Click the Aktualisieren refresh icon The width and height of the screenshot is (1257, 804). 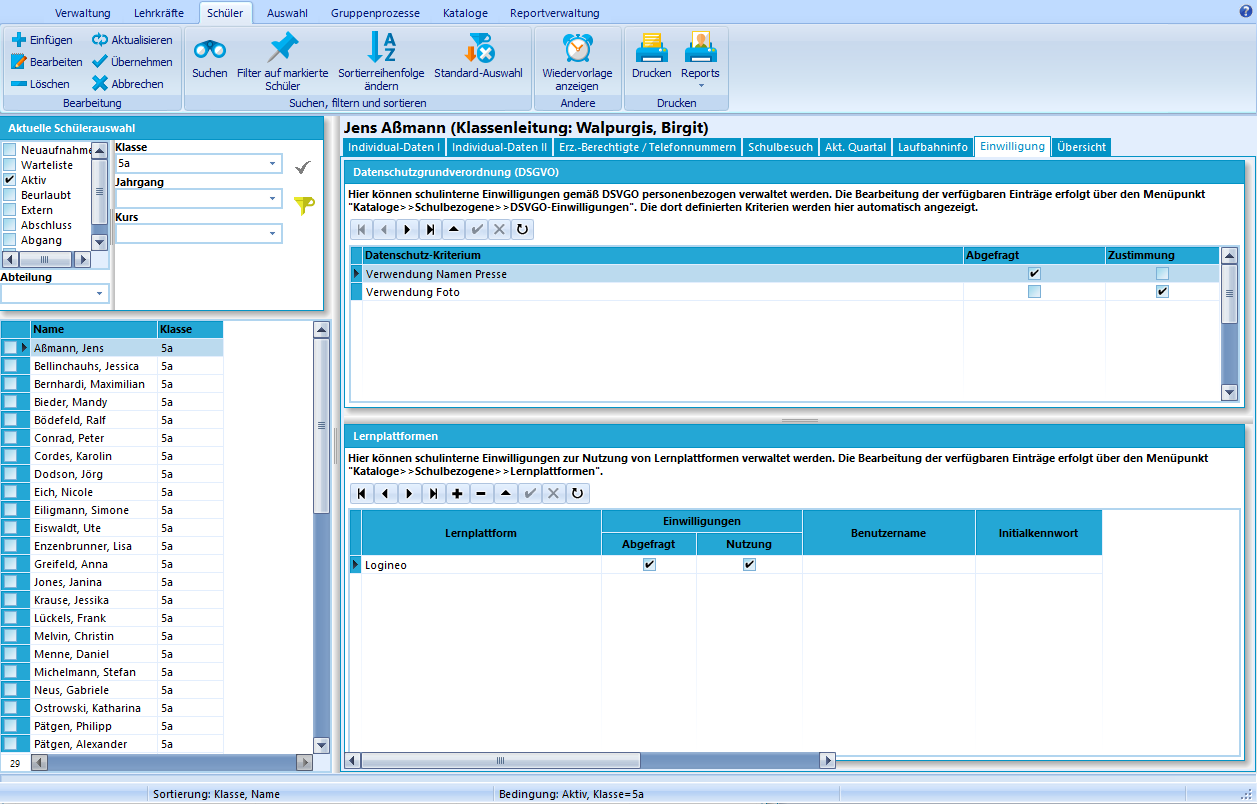point(100,40)
